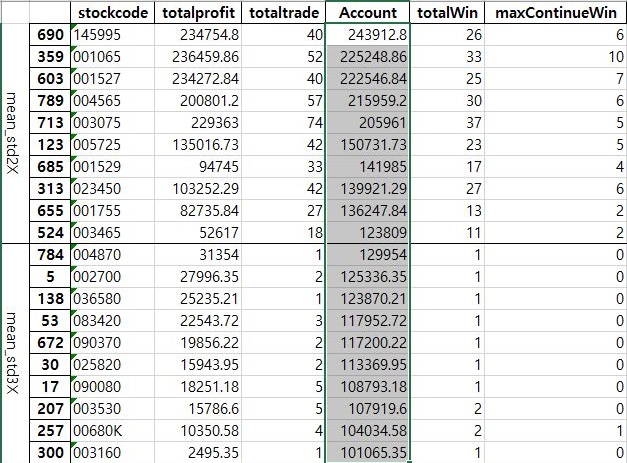Select stockcode cell 004870
The image size is (627, 463).
click(112, 255)
